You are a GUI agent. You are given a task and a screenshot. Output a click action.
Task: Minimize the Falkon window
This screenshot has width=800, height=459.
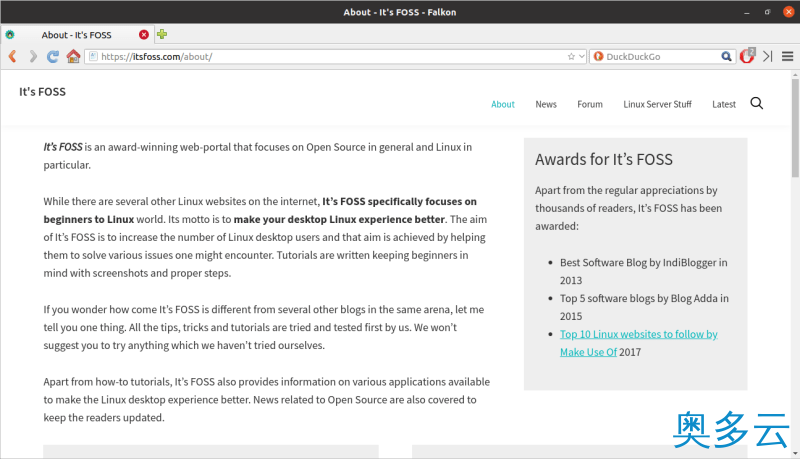tap(746, 12)
